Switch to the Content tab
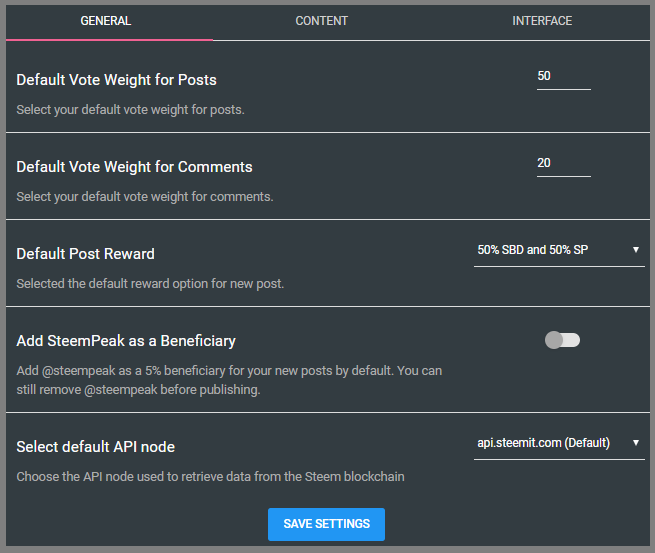655x553 pixels. pyautogui.click(x=322, y=21)
